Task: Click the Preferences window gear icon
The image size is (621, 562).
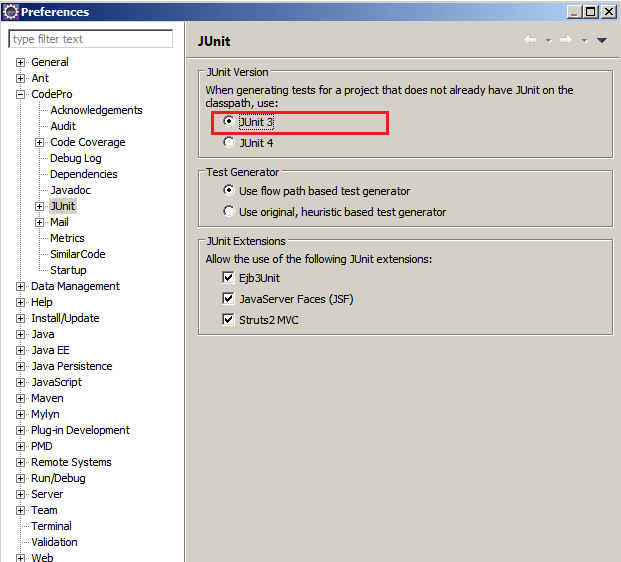Action: [10, 11]
